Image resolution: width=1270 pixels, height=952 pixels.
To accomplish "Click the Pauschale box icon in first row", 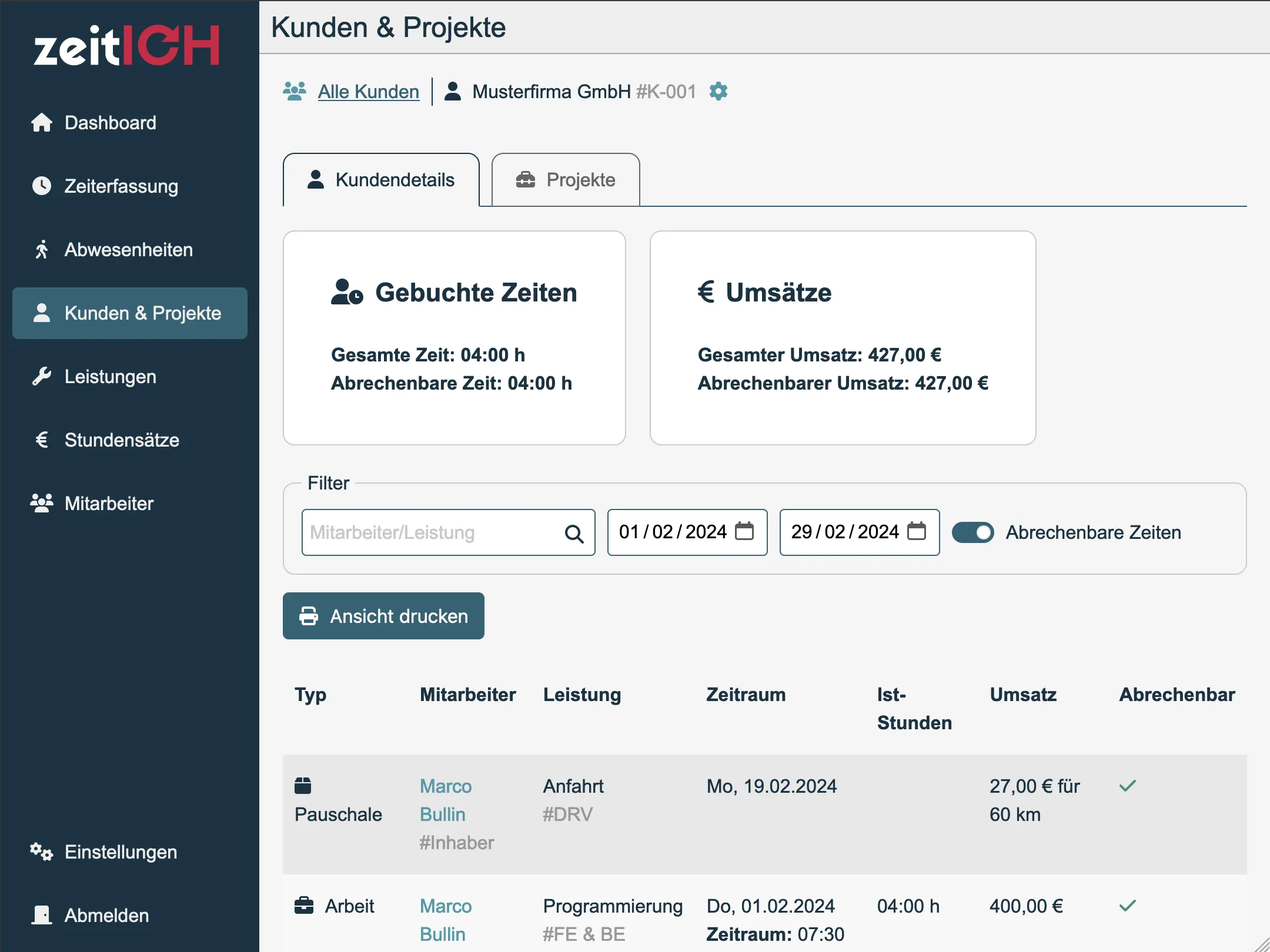I will (x=303, y=786).
